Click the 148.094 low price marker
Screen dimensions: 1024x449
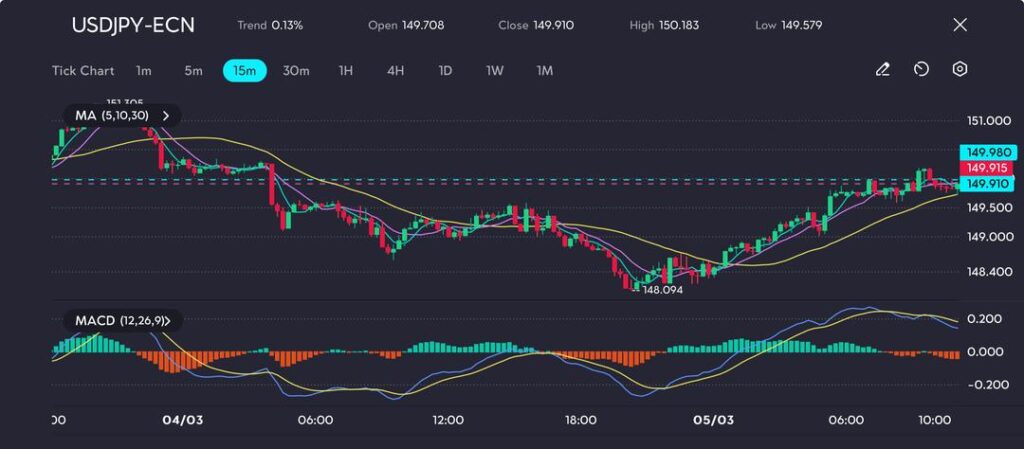(x=662, y=289)
